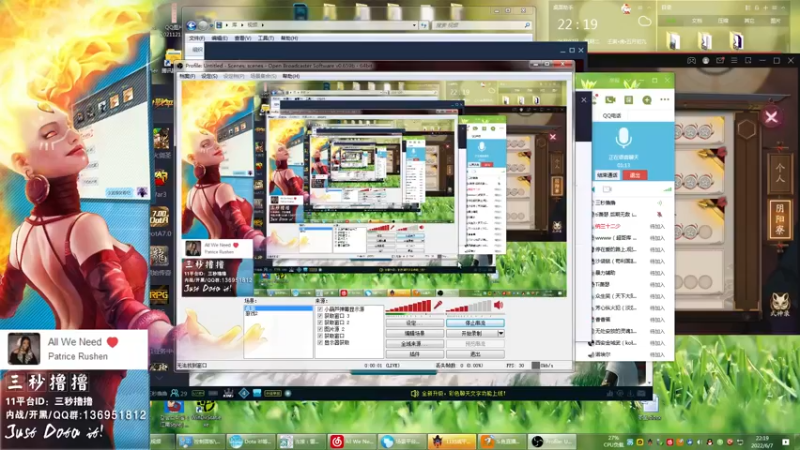Viewport: 800px width, 450px height.
Task: Toggle the 图片源 2 source checkbox
Action: (320, 329)
